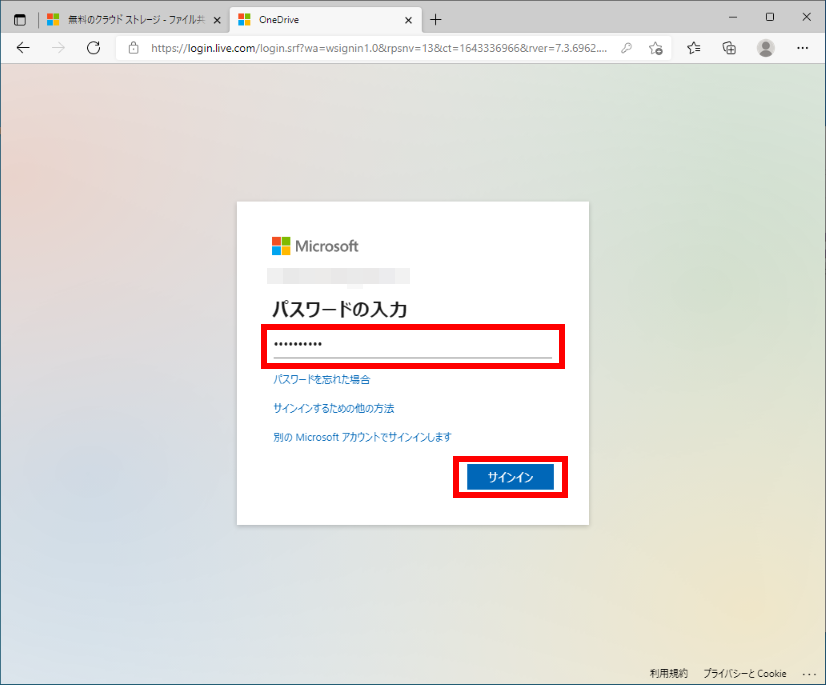The height and width of the screenshot is (685, 826).
Task: Maximize the browser window
Action: pos(770,17)
